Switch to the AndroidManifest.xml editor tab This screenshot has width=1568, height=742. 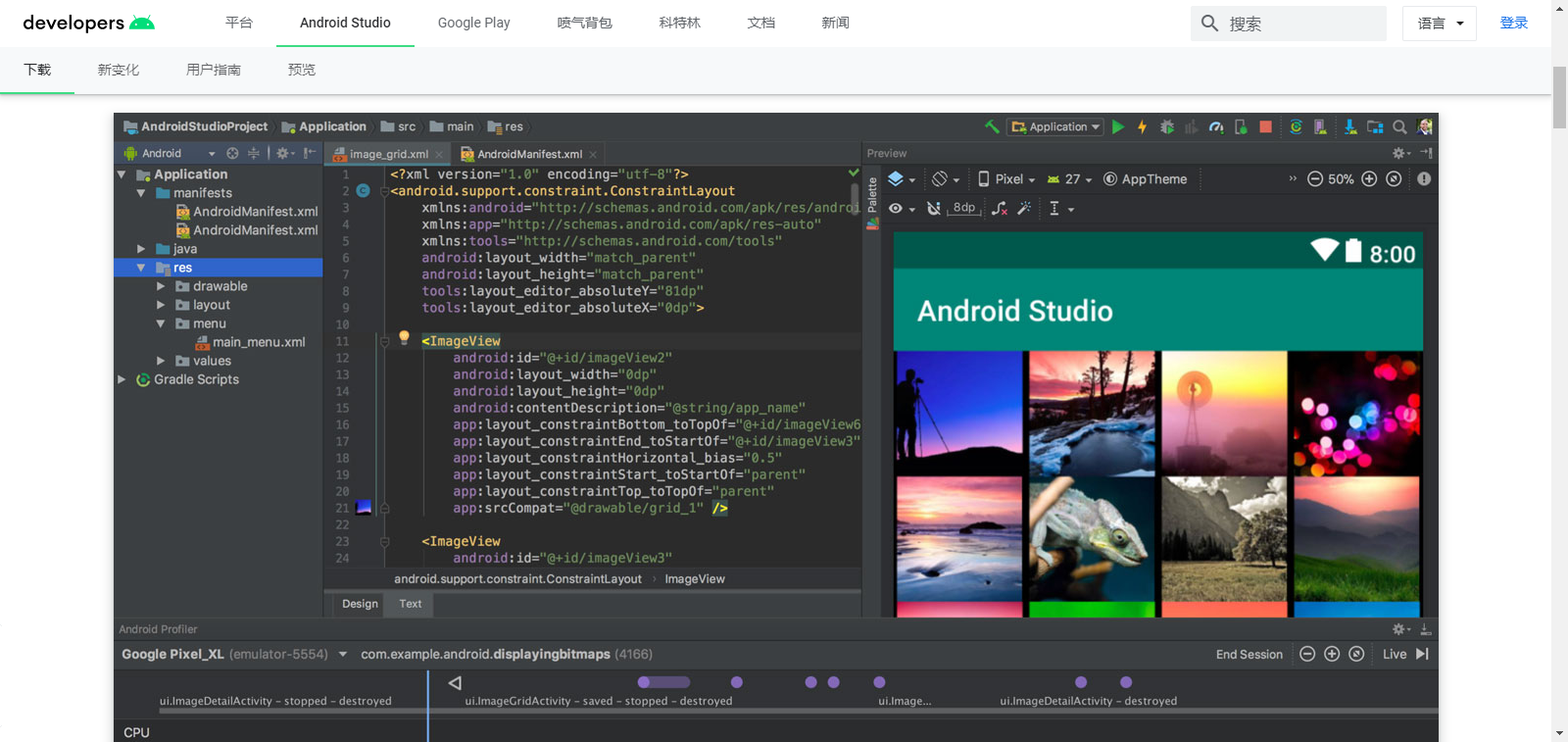[x=529, y=154]
